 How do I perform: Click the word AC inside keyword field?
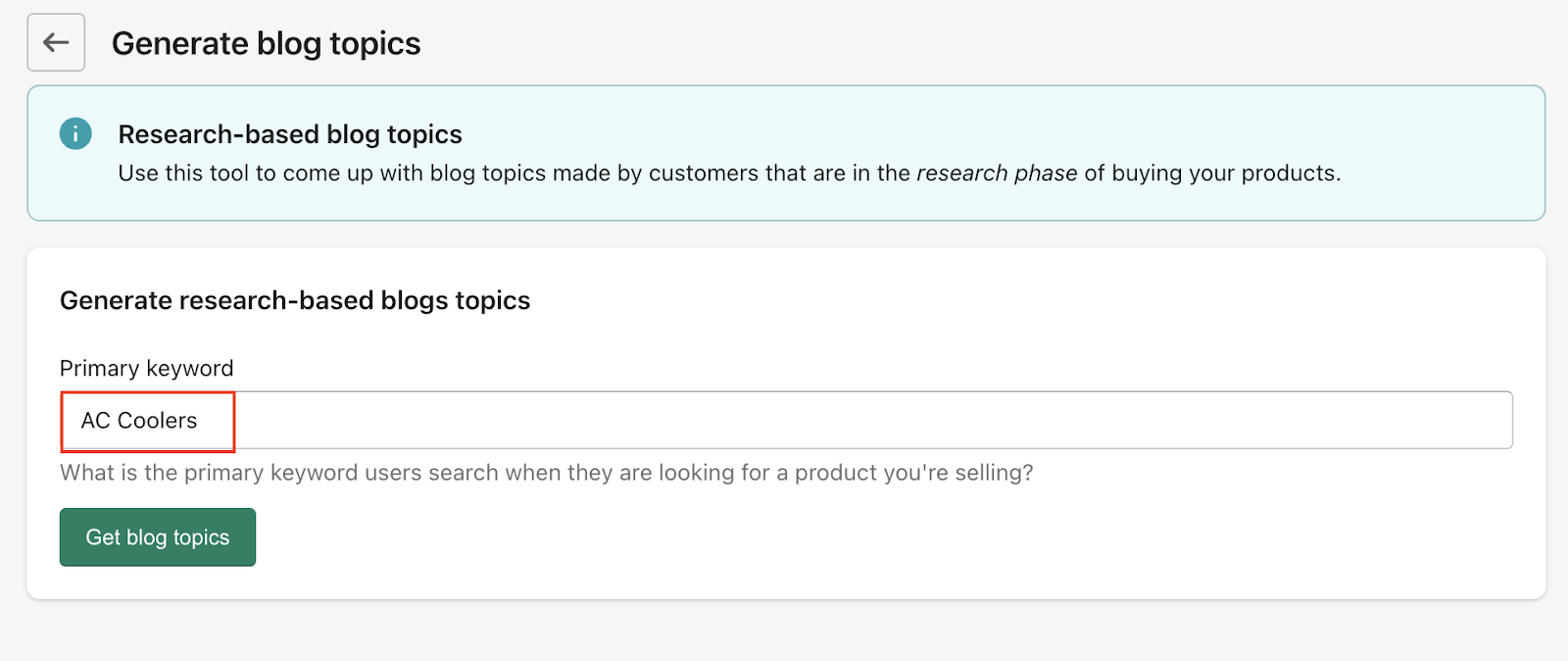pyautogui.click(x=95, y=421)
